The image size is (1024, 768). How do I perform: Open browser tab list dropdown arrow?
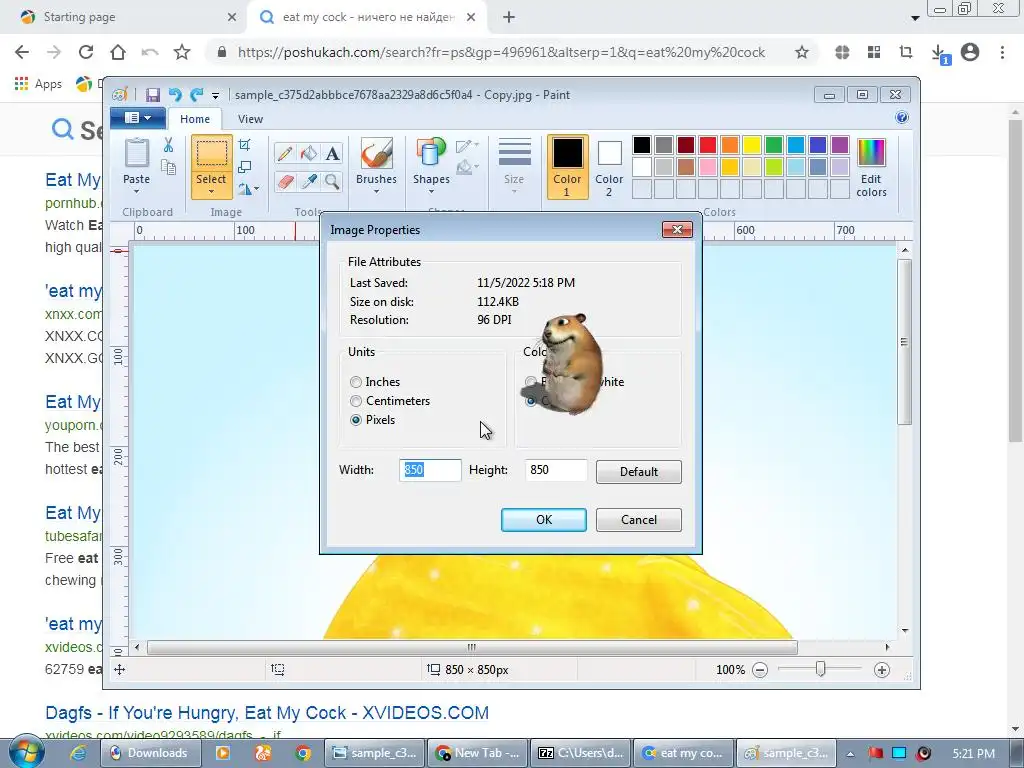(x=915, y=18)
